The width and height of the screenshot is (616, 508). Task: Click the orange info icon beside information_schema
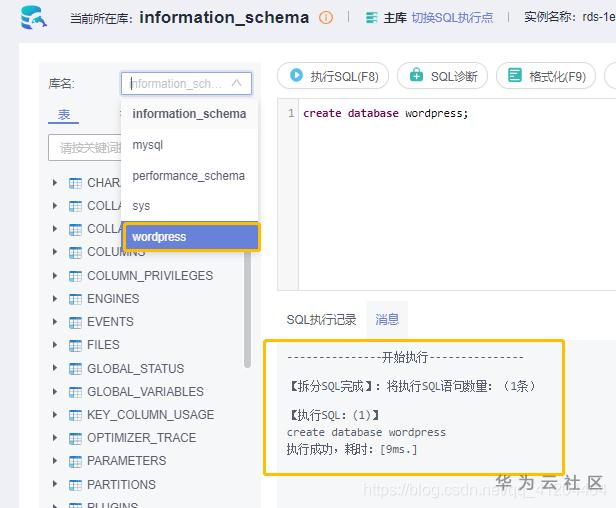[x=326, y=18]
